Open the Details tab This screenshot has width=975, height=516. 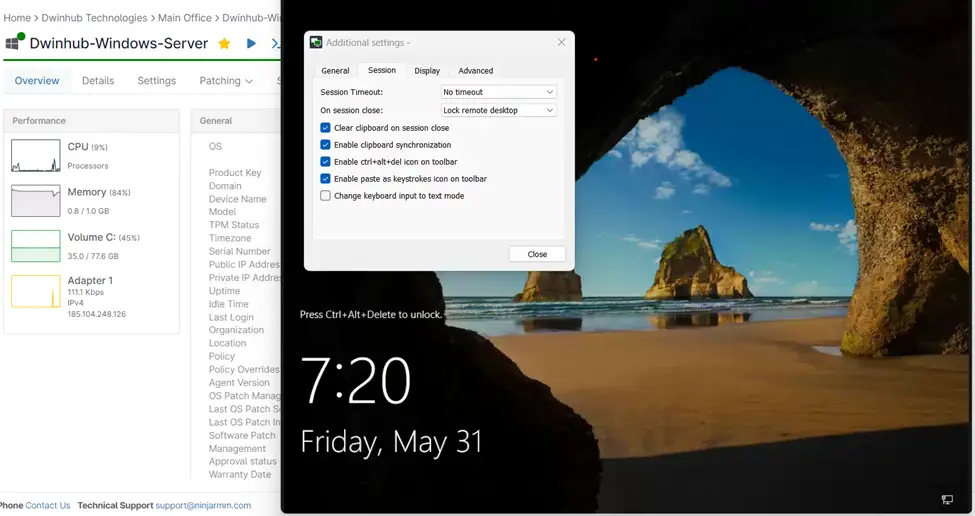98,81
